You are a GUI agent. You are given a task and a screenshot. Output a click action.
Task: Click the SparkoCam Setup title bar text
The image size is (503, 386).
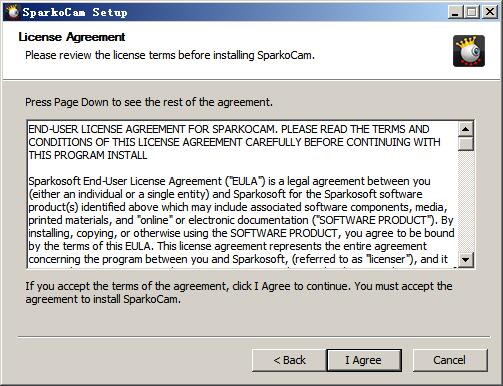click(x=75, y=12)
